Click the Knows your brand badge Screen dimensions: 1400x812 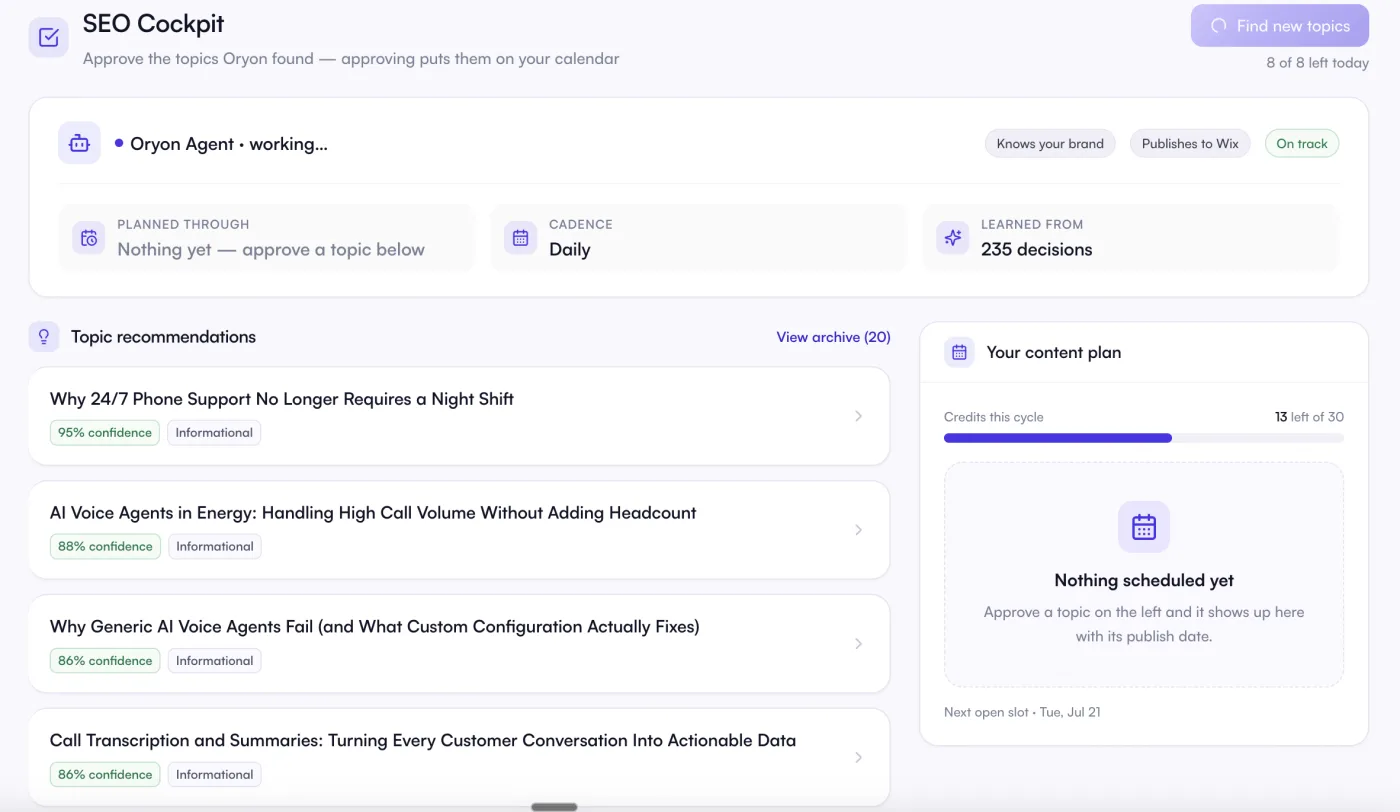tap(1050, 144)
